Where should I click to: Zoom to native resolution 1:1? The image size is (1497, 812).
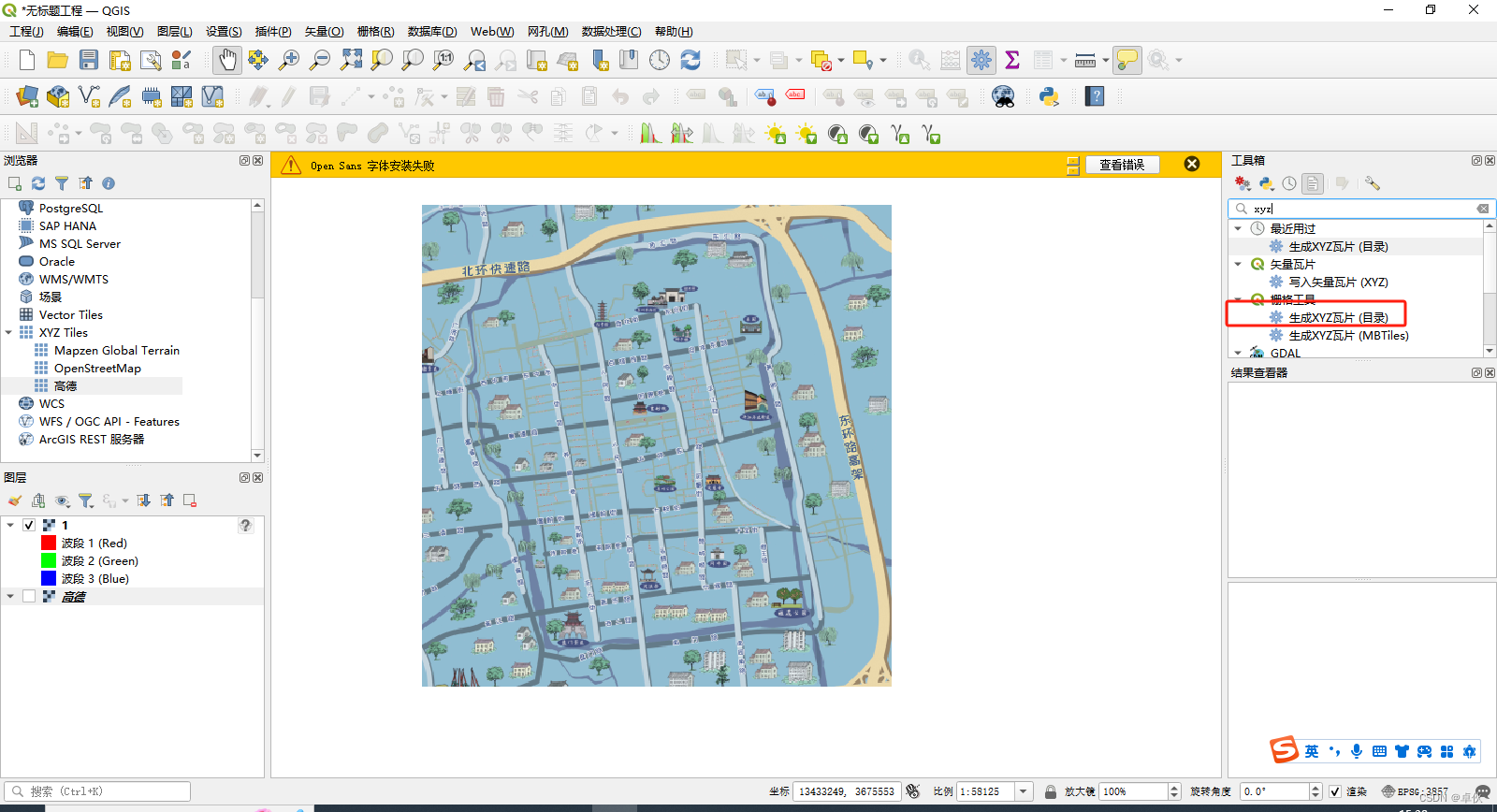pos(443,60)
